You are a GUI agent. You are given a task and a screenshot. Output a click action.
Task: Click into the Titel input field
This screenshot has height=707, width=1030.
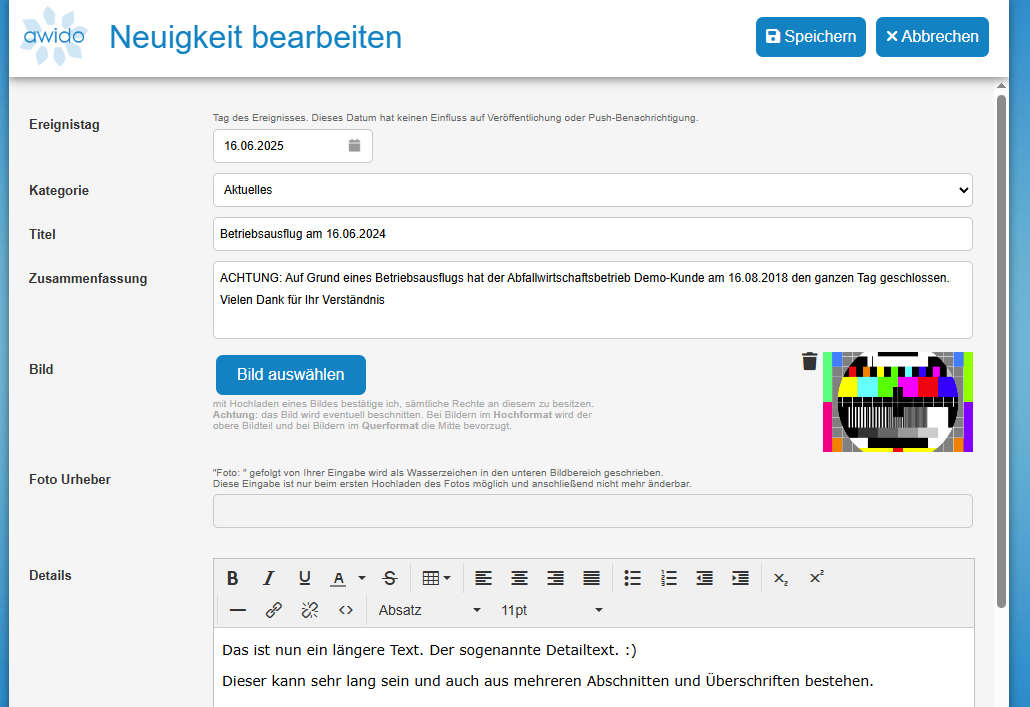click(592, 234)
